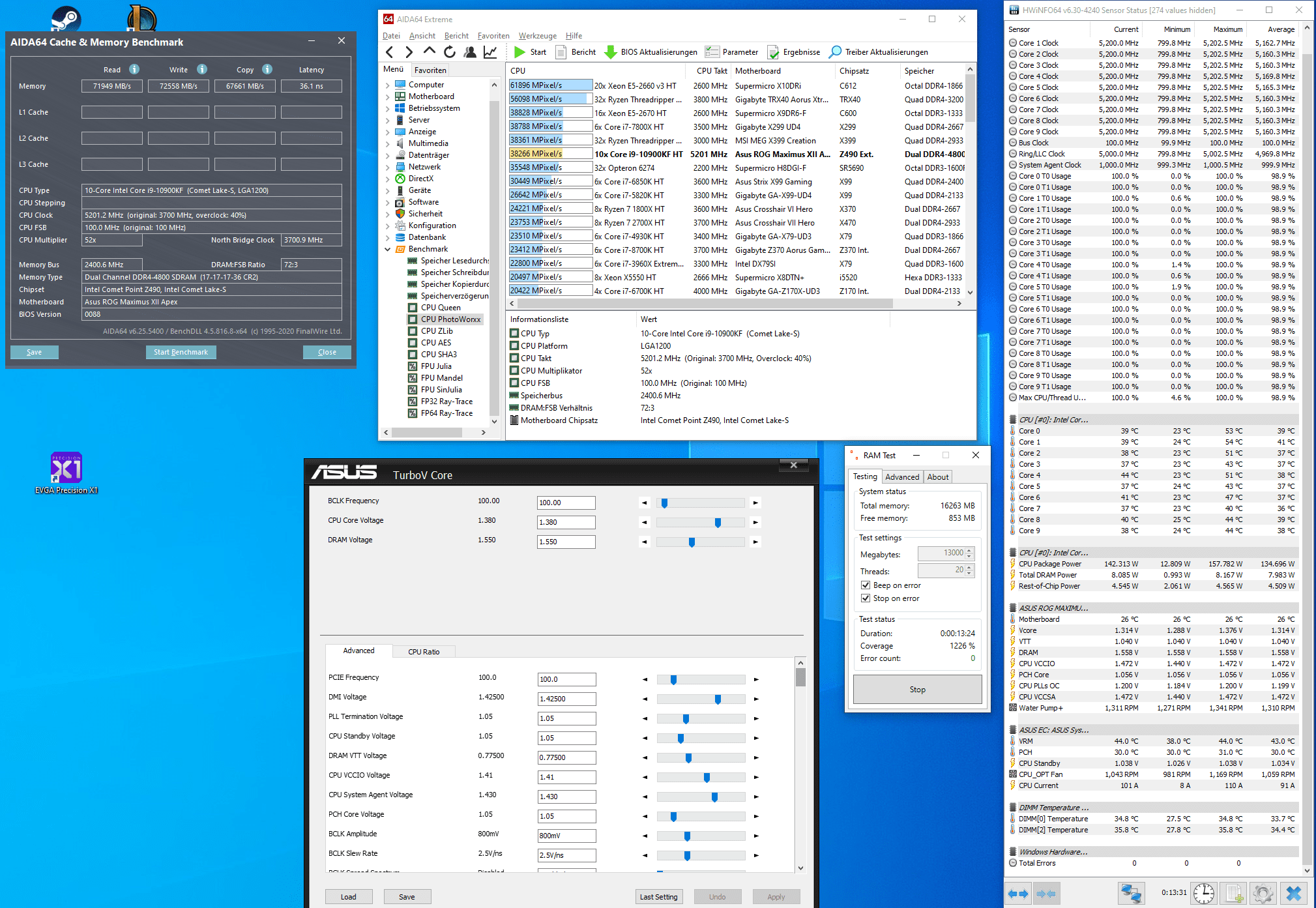Screen dimensions: 1316x908
Task: Click the HWiNFO network monitors icon
Action: tap(1131, 893)
